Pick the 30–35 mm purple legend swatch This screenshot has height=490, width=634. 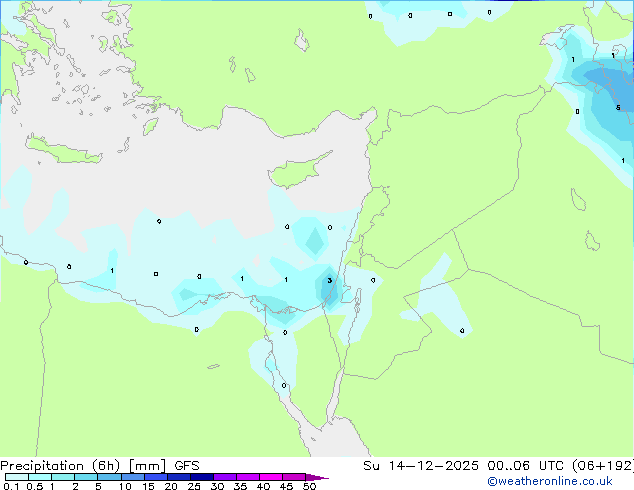(x=225, y=477)
